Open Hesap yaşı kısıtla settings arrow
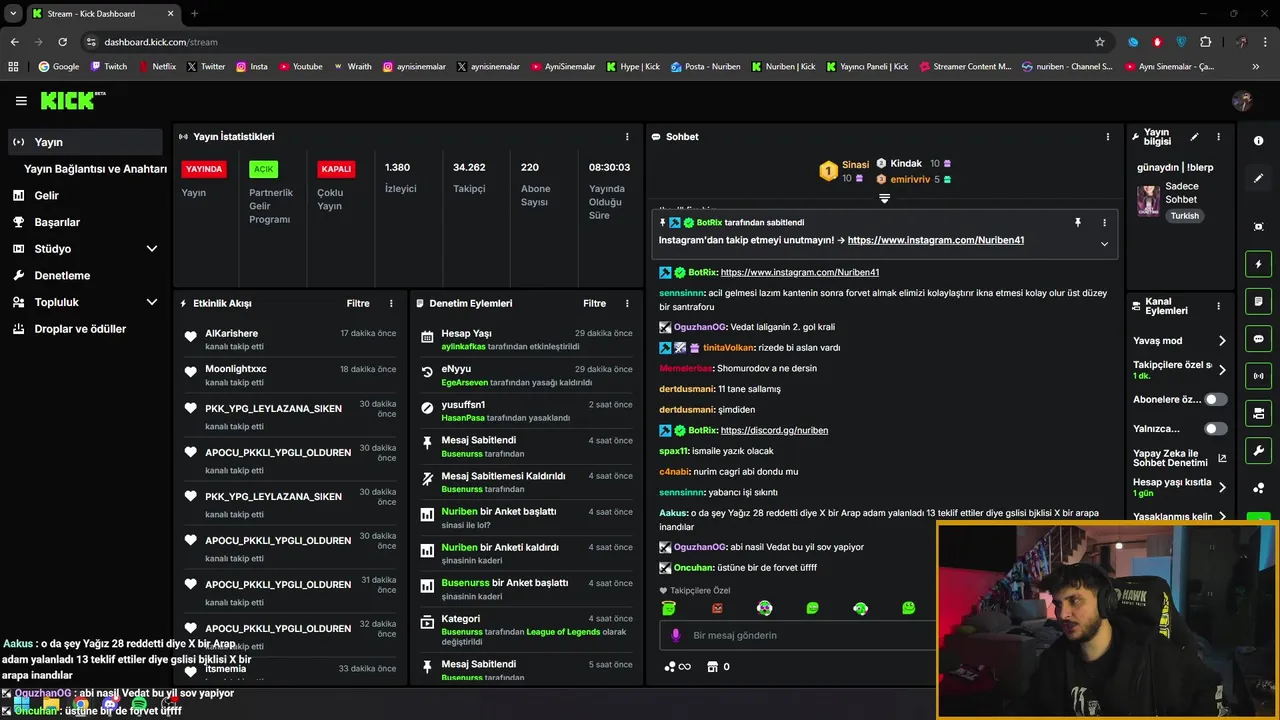Screen dimensions: 1280x720 coord(1222,487)
